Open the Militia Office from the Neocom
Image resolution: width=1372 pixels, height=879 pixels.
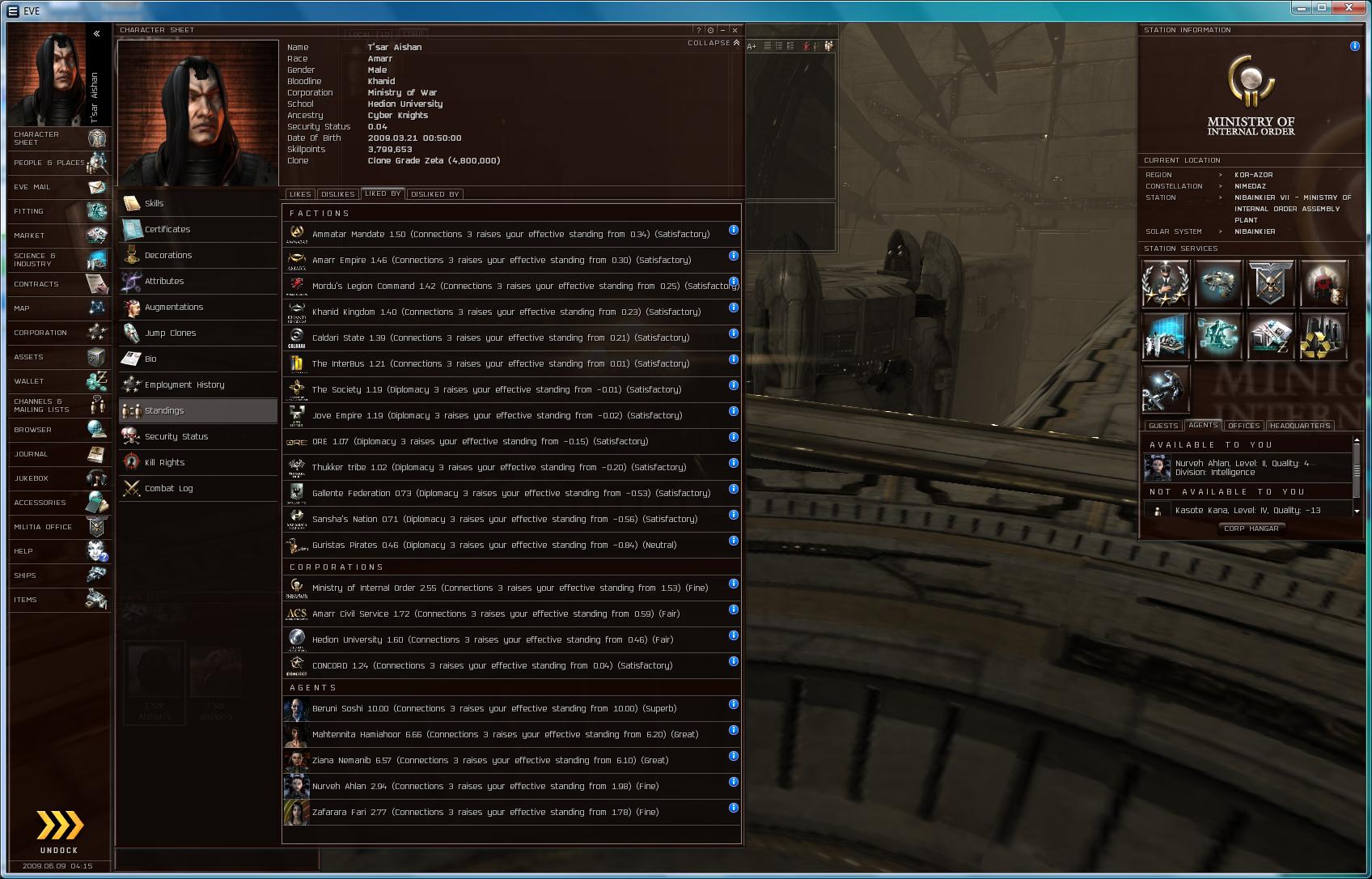pyautogui.click(x=59, y=527)
